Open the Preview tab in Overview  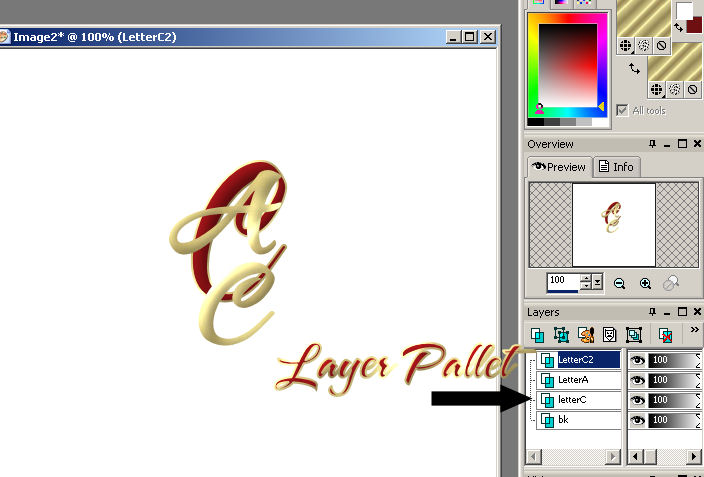coord(559,167)
